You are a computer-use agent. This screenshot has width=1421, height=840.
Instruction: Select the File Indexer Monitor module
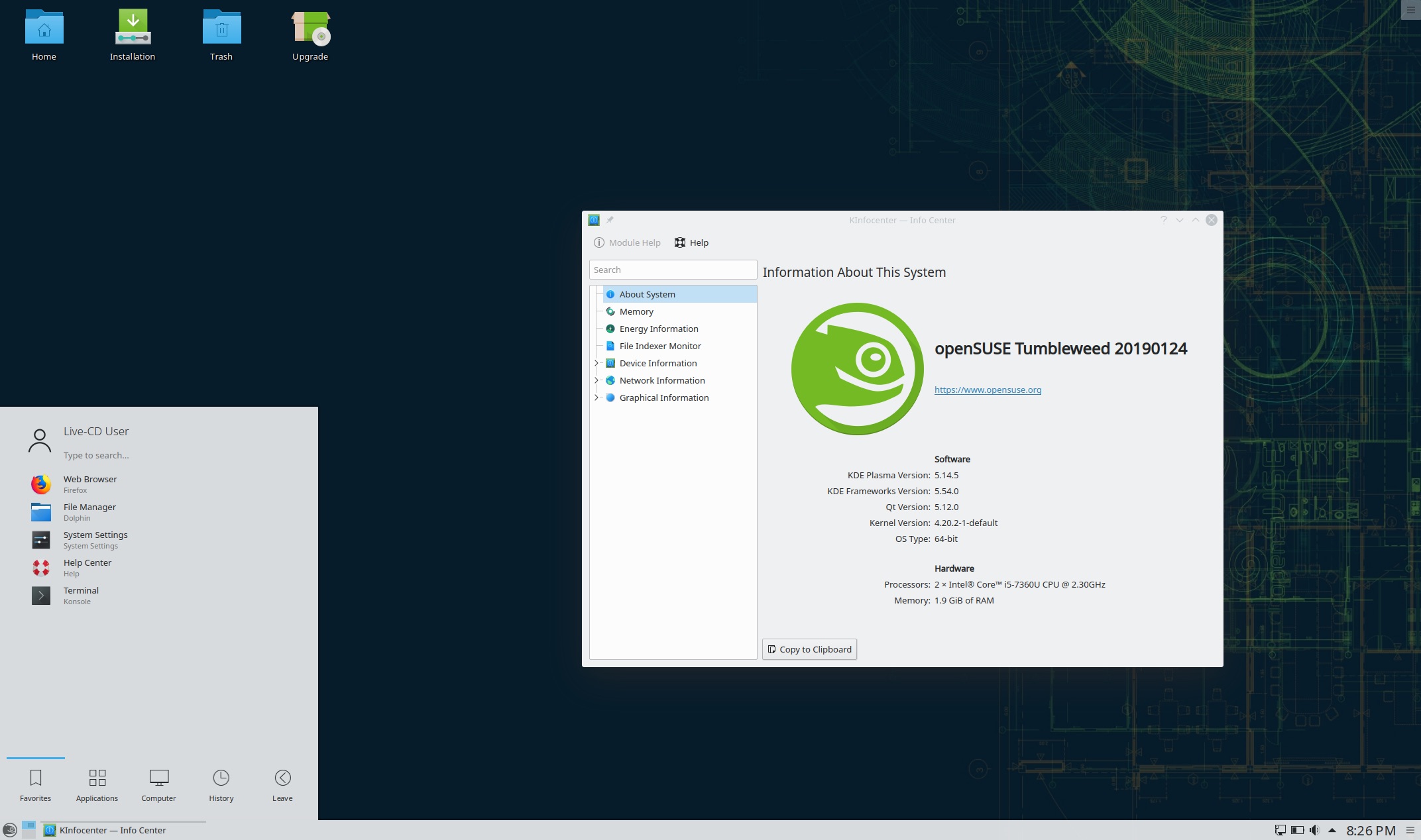tap(660, 346)
